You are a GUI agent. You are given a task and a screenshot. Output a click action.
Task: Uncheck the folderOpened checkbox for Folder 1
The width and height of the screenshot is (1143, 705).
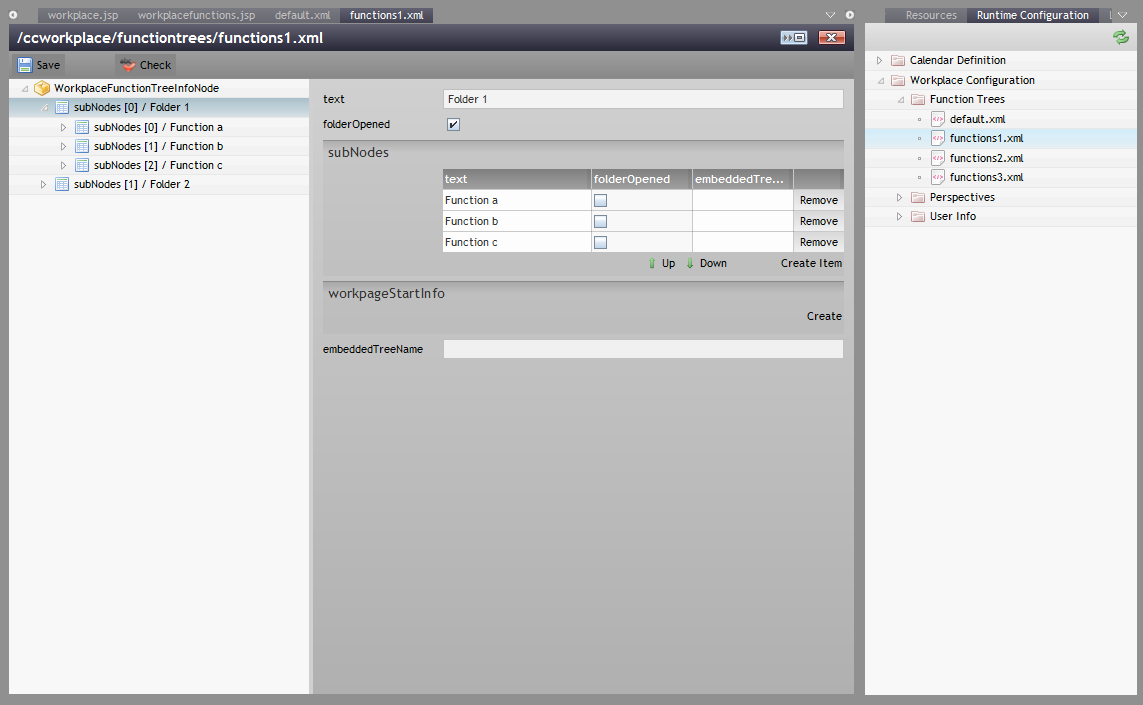[x=453, y=125]
